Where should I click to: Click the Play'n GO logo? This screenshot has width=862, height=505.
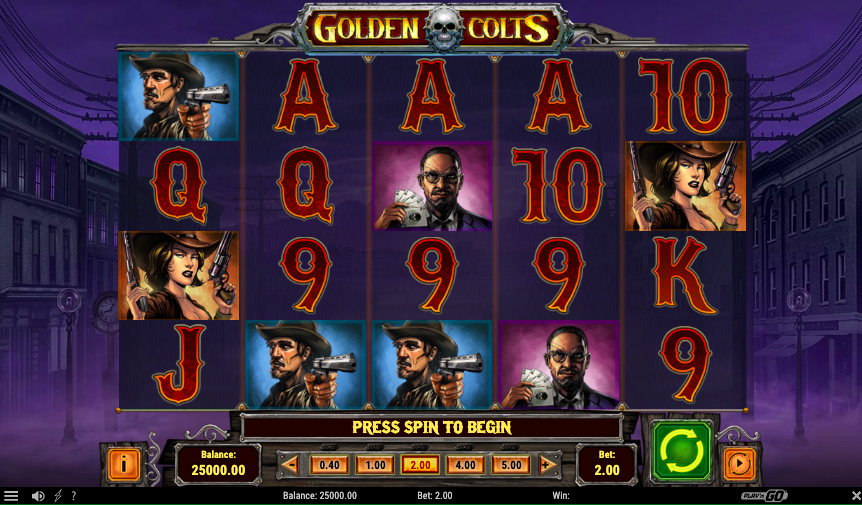pos(764,496)
